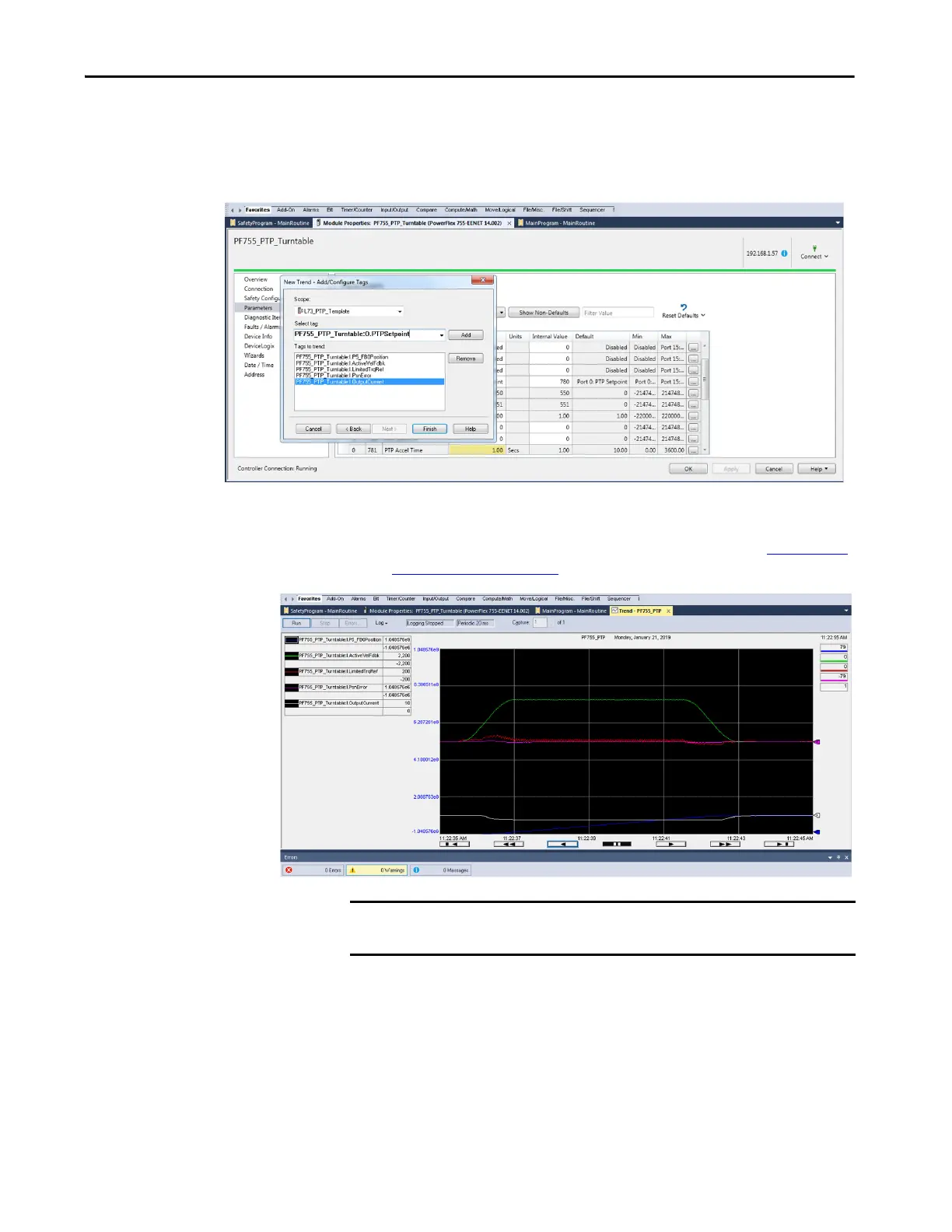The width and height of the screenshot is (952, 1232).
Task: Click the ellipsis button on the PTP Accel Time row
Action: pyautogui.click(x=693, y=450)
